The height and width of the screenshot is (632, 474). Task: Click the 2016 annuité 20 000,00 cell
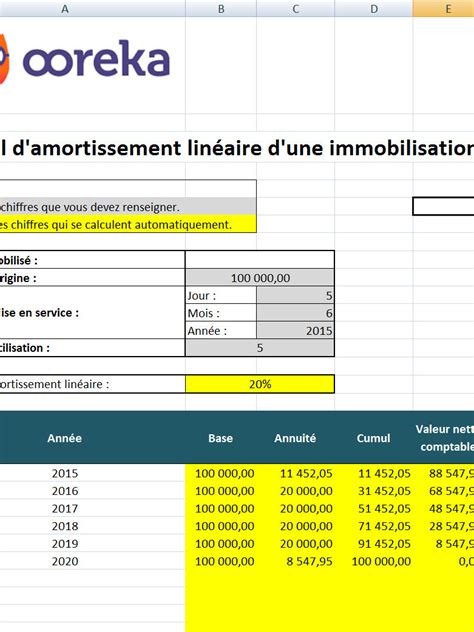click(x=295, y=491)
